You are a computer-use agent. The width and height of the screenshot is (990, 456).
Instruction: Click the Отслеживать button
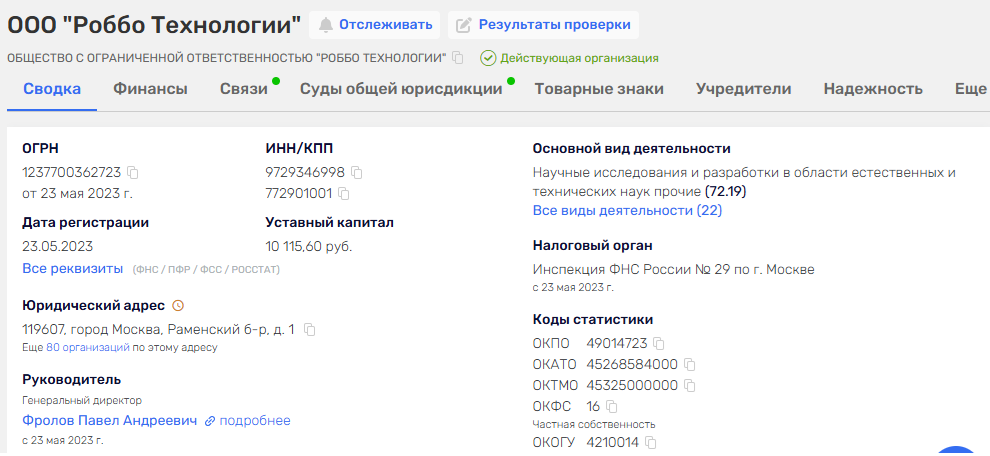(x=374, y=25)
